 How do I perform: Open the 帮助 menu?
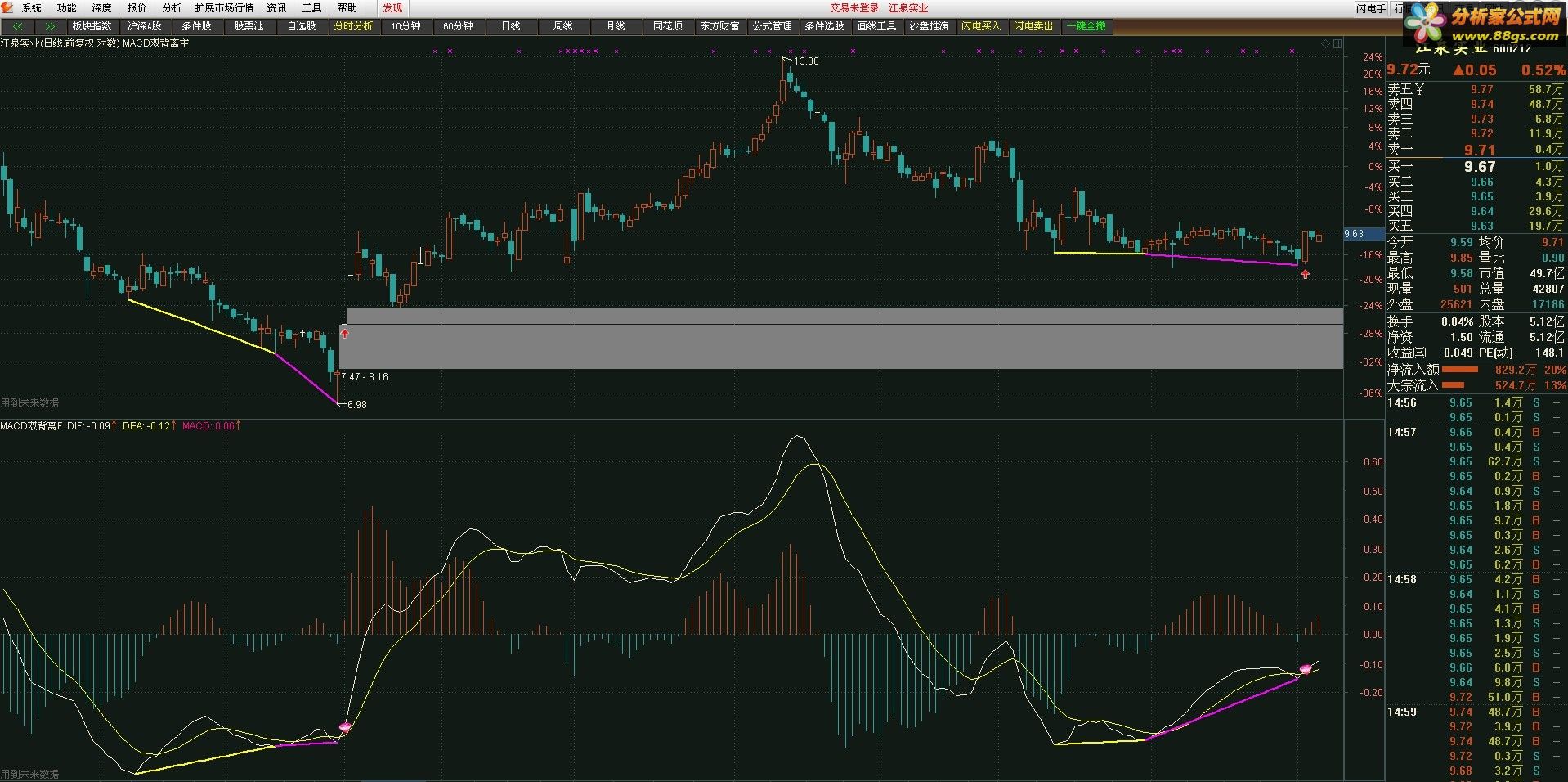click(x=347, y=8)
